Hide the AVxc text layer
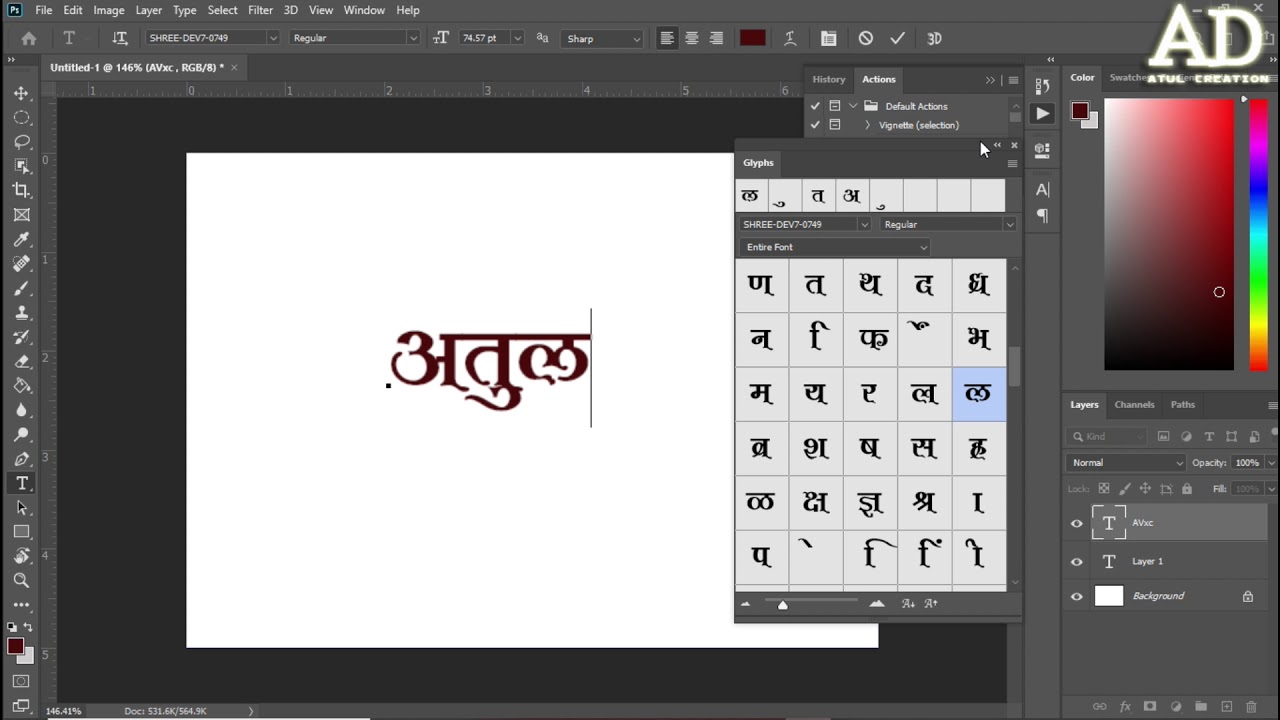The width and height of the screenshot is (1280, 720). tap(1077, 523)
